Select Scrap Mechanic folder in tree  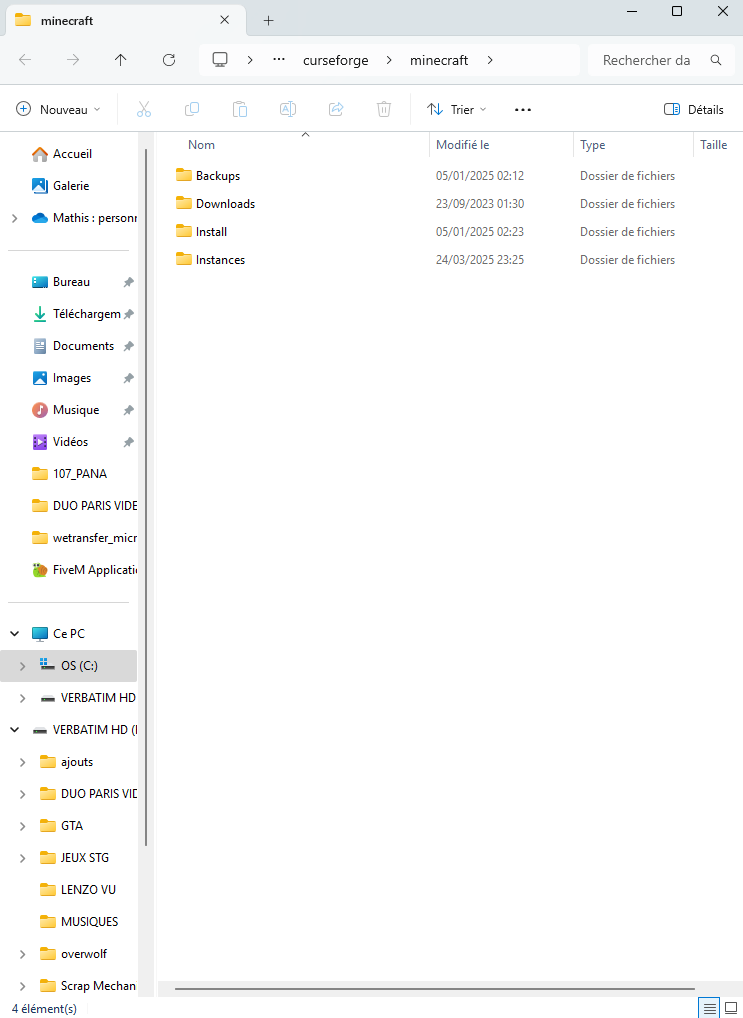88,986
